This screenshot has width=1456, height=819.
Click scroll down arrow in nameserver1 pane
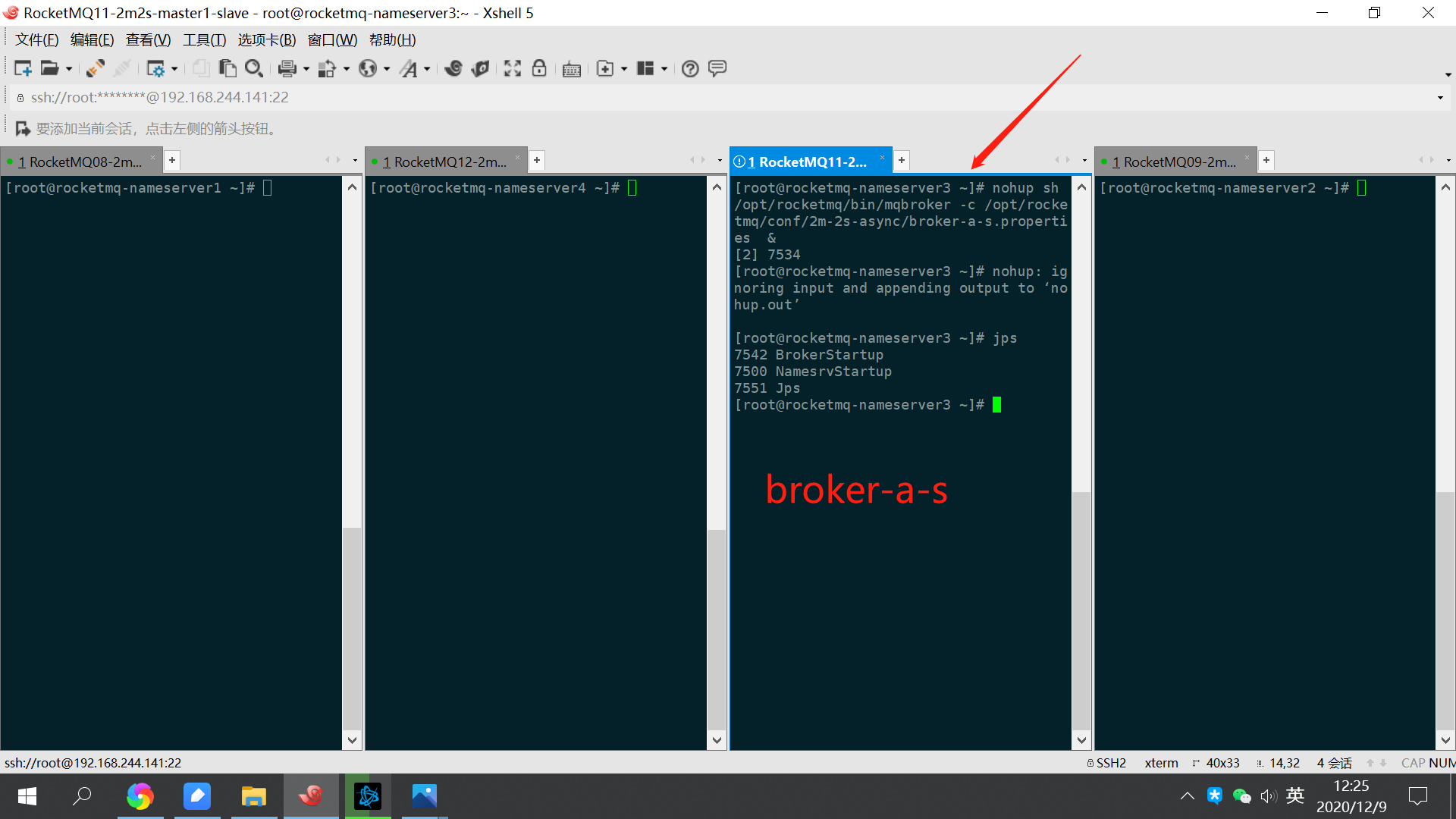[352, 740]
